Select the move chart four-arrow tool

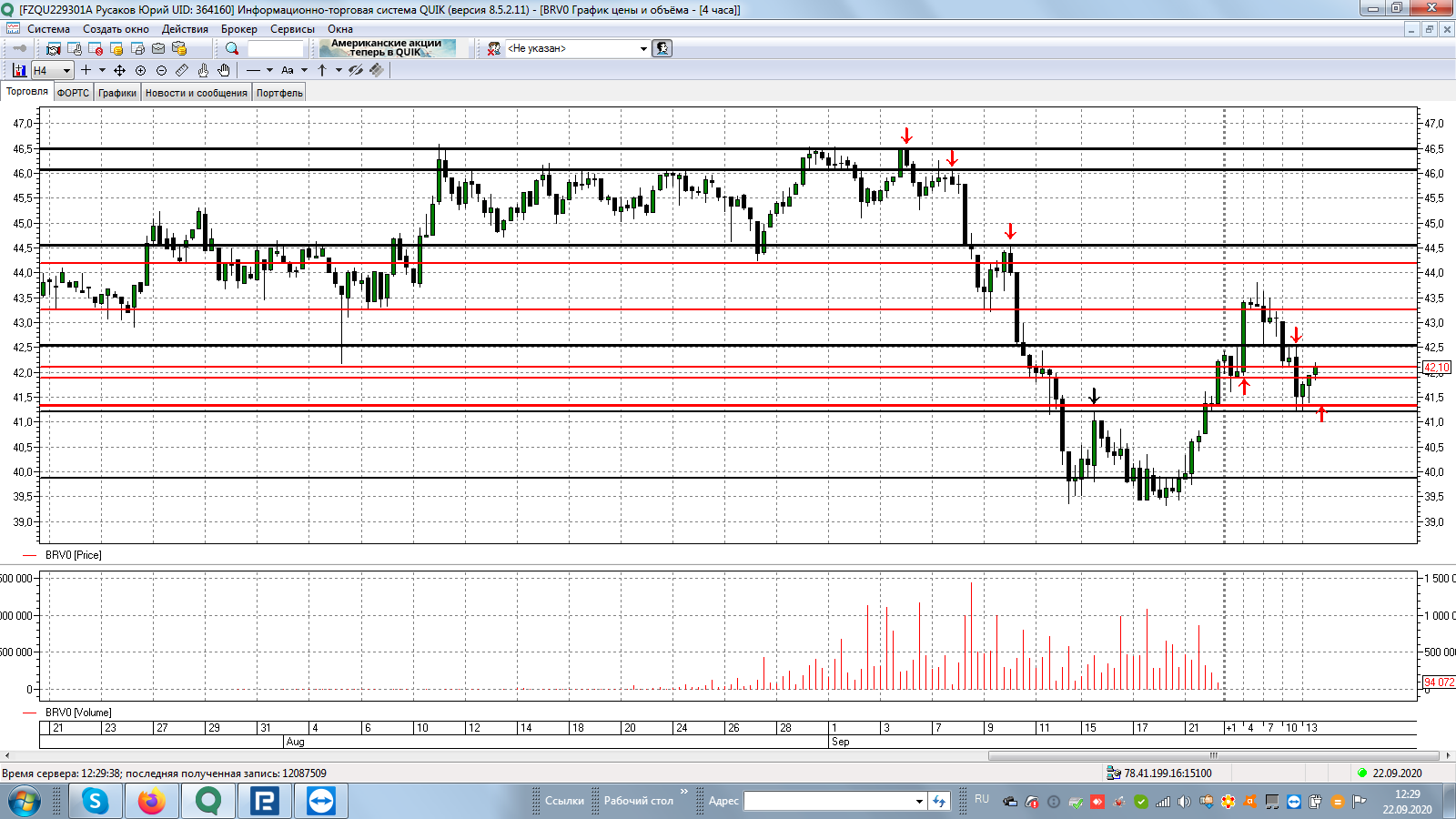(119, 70)
